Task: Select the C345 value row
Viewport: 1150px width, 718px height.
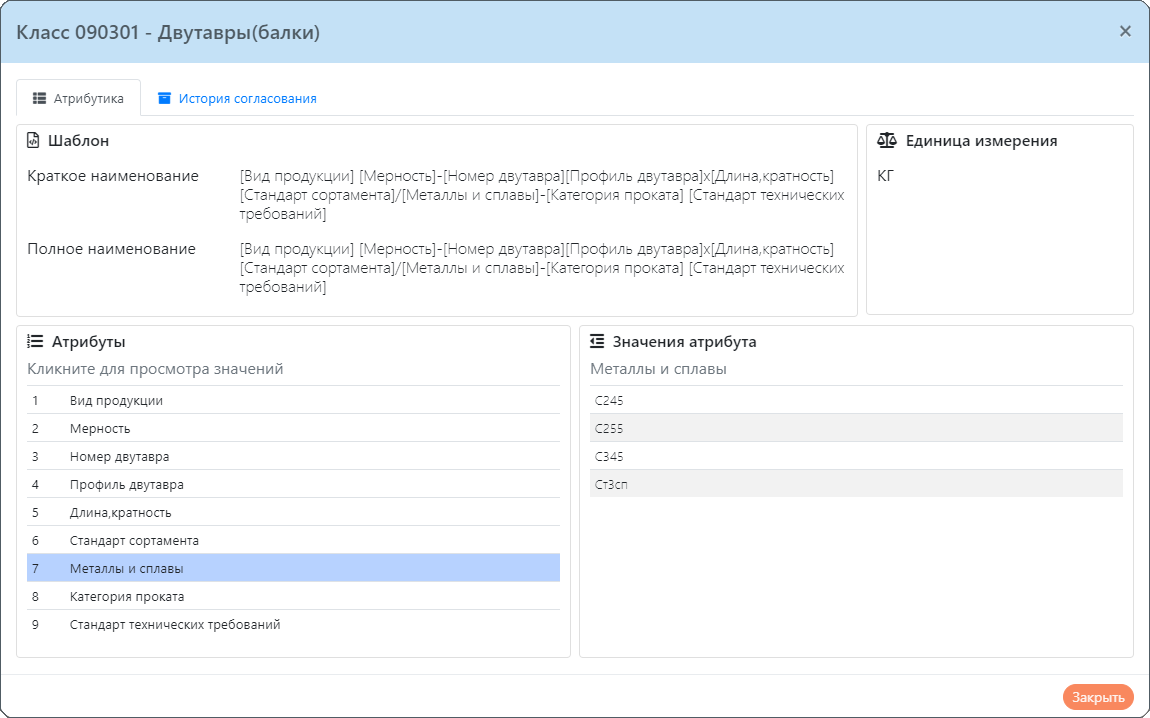Action: [609, 457]
